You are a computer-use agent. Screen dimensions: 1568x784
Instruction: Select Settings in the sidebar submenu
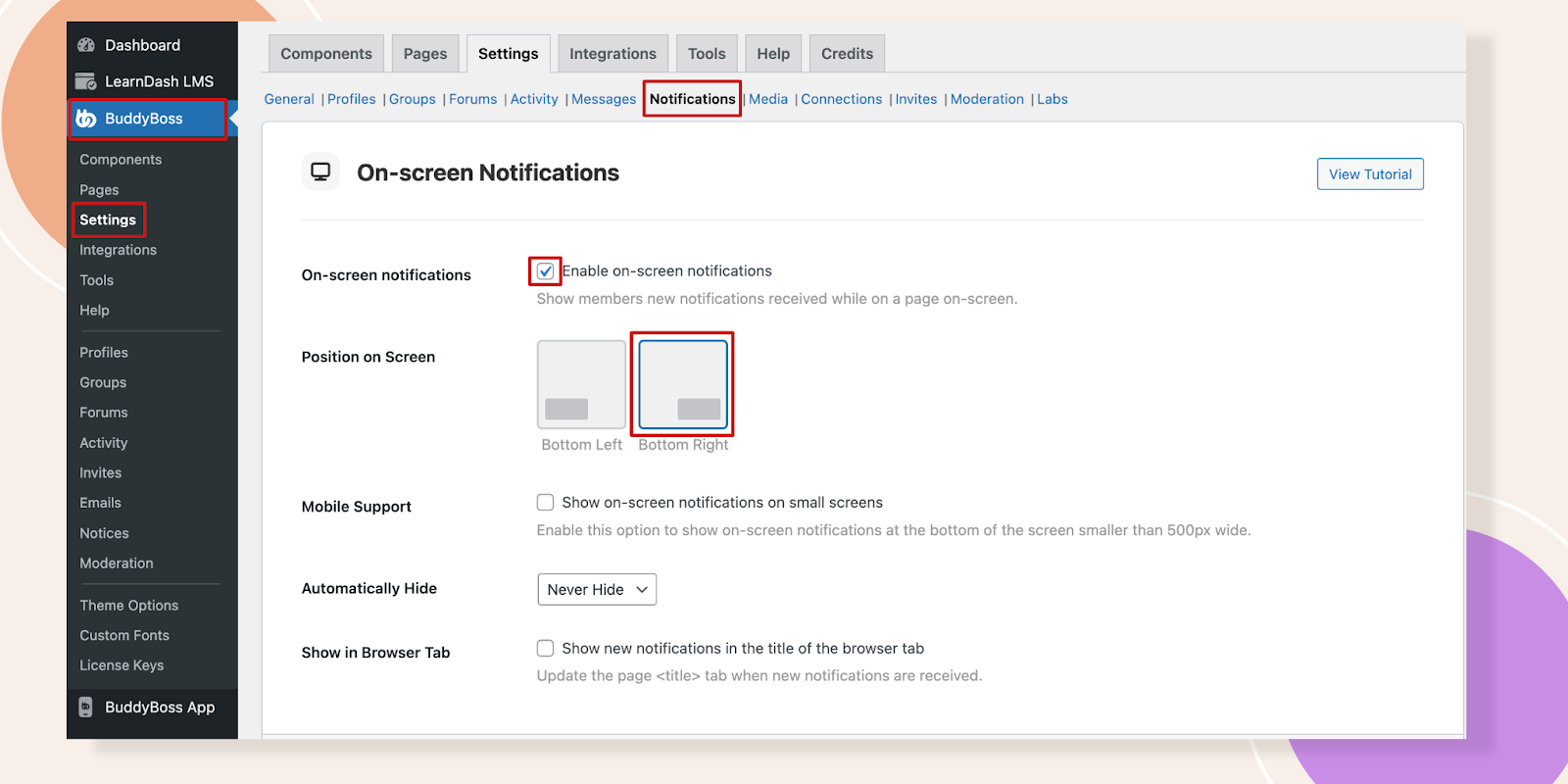coord(108,220)
